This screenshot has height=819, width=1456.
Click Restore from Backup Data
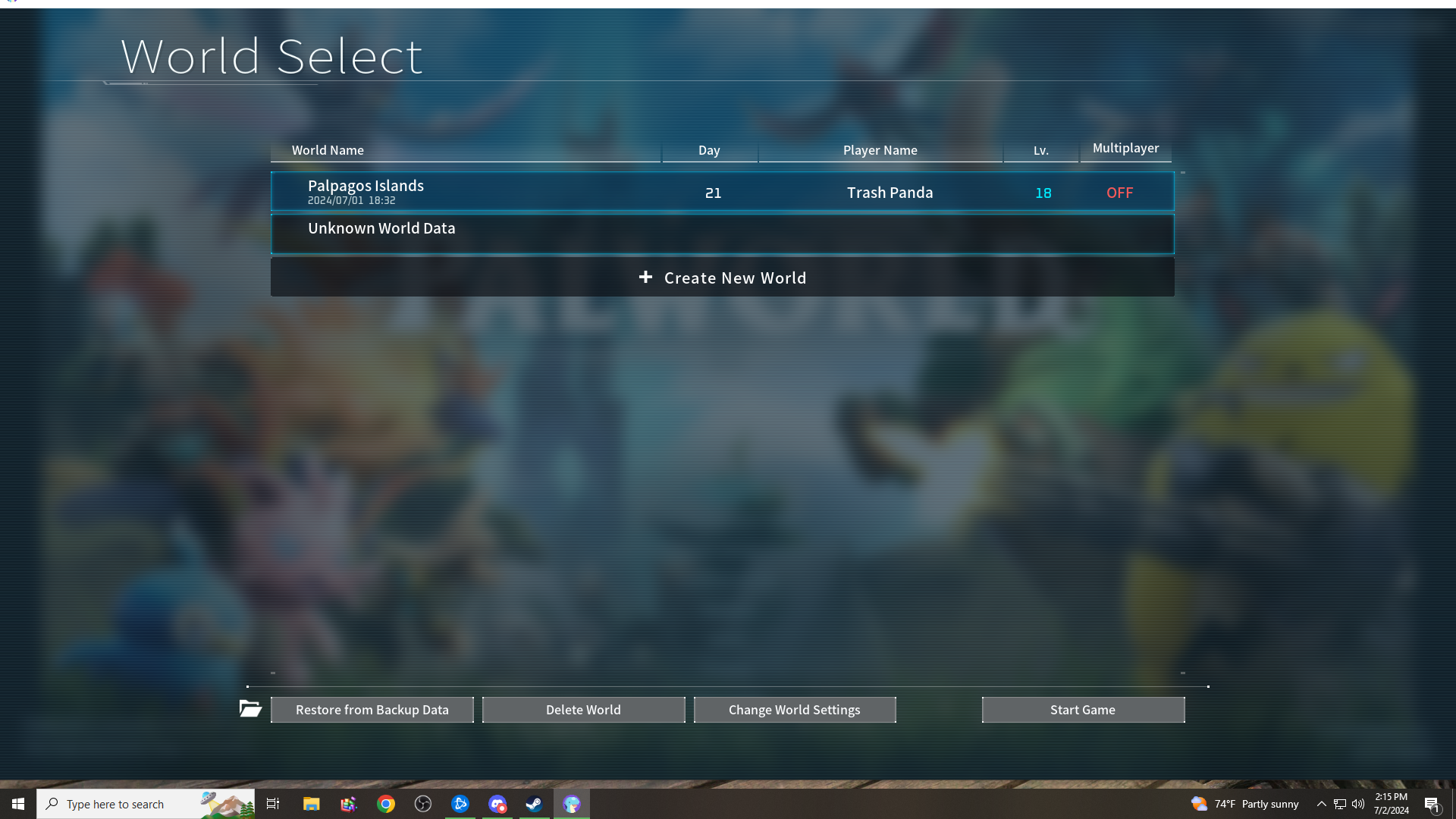pyautogui.click(x=372, y=710)
